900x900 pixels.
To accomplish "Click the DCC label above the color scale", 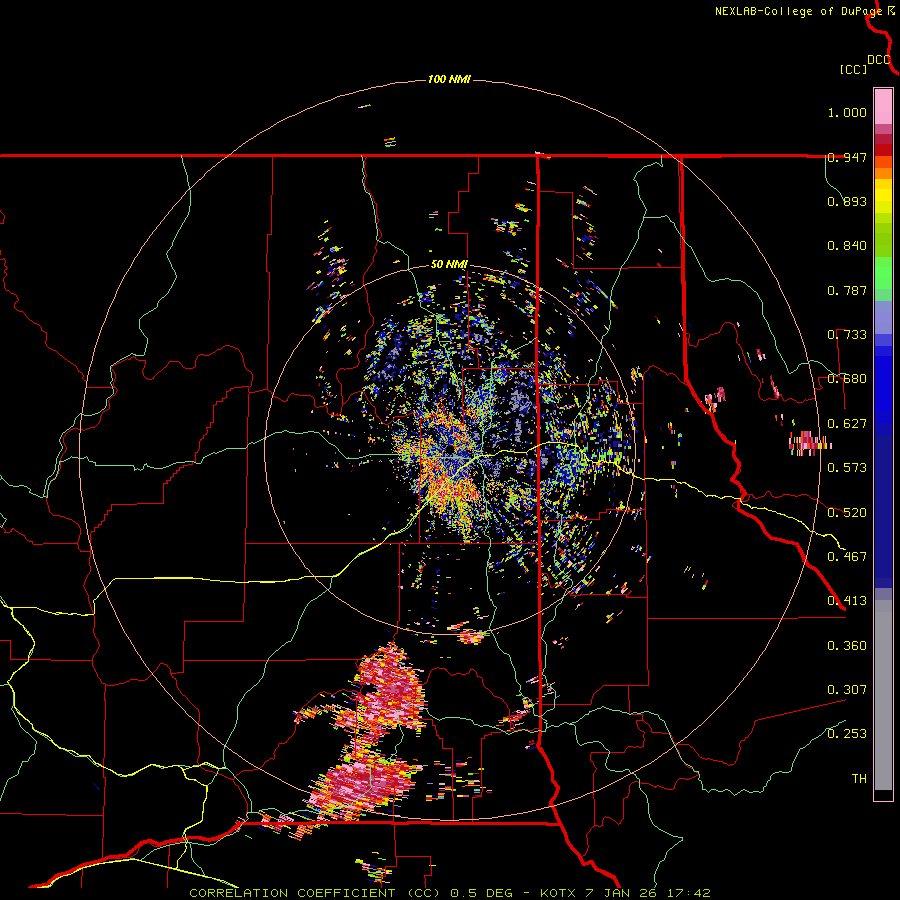I will tap(879, 60).
